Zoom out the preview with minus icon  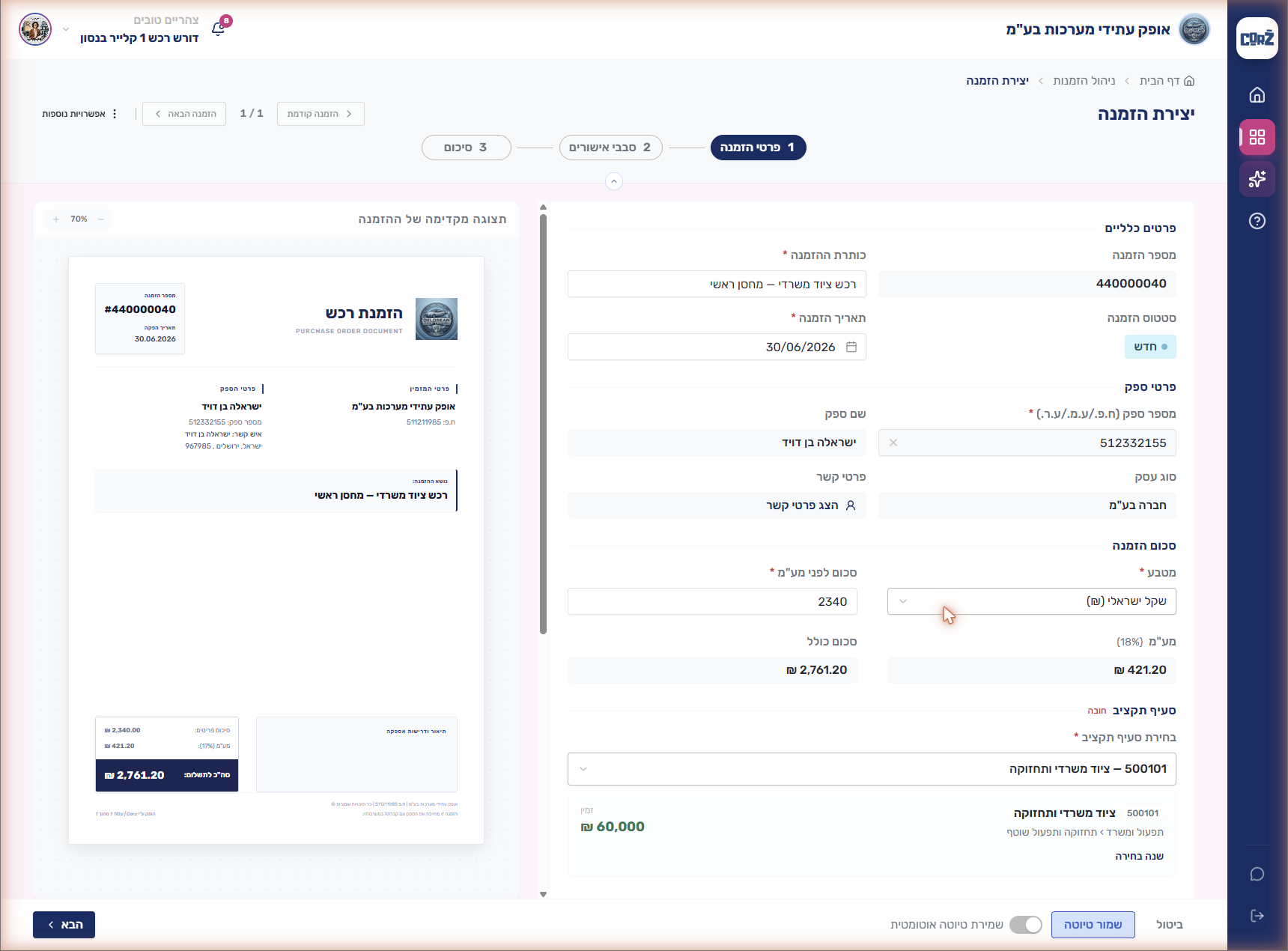(101, 219)
